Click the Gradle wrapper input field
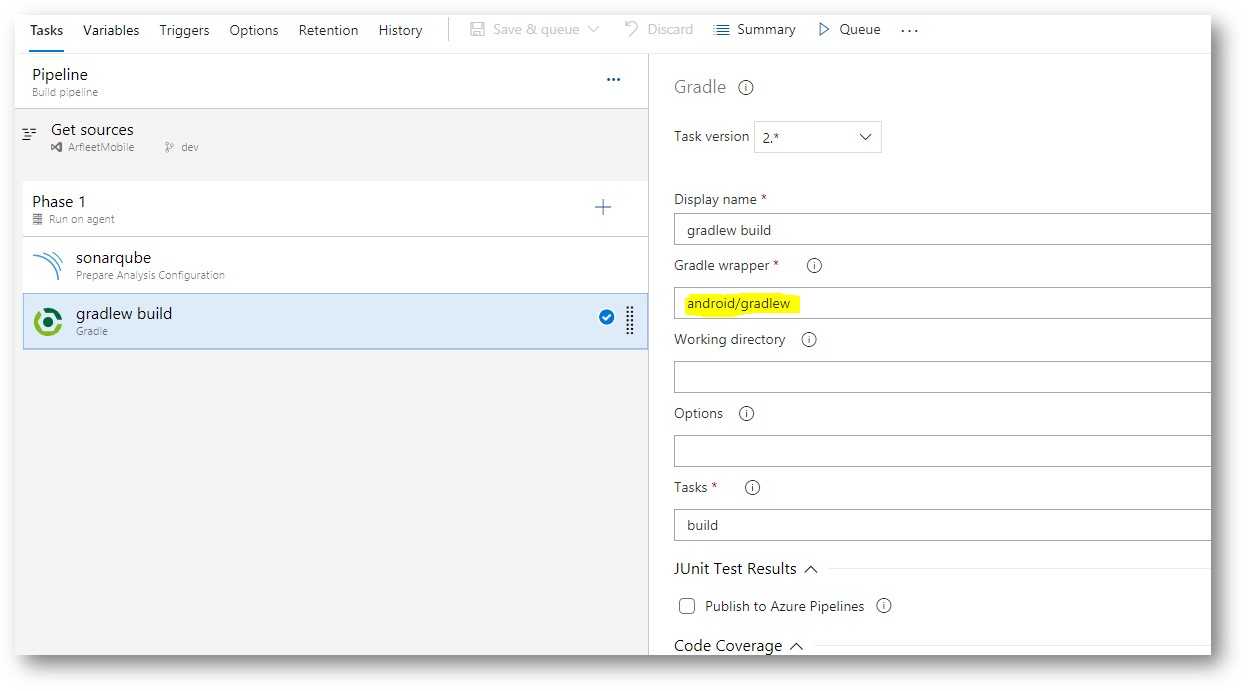Image resolution: width=1248 pixels, height=691 pixels. coord(940,304)
